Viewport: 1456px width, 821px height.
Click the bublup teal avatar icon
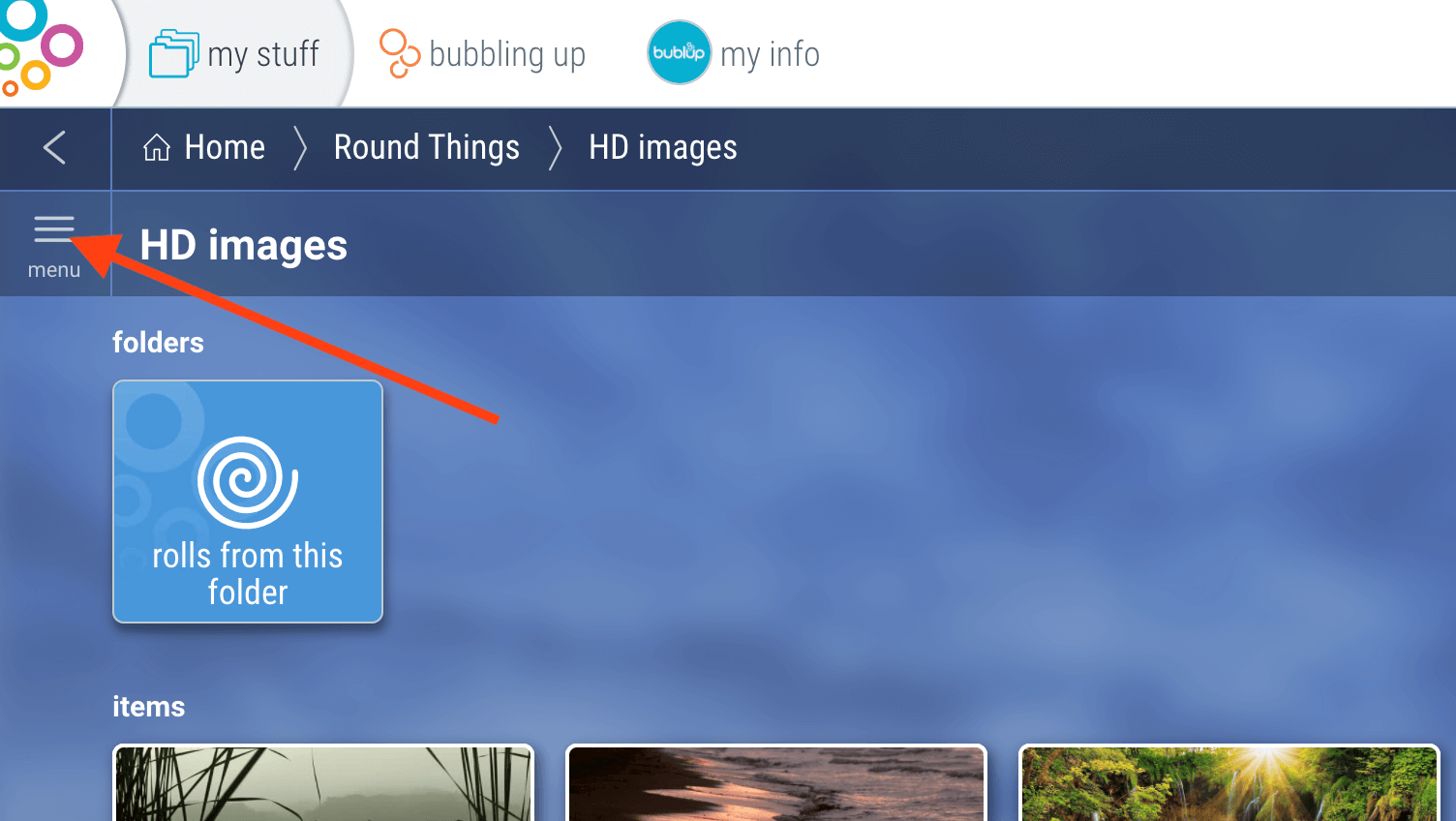click(x=680, y=52)
